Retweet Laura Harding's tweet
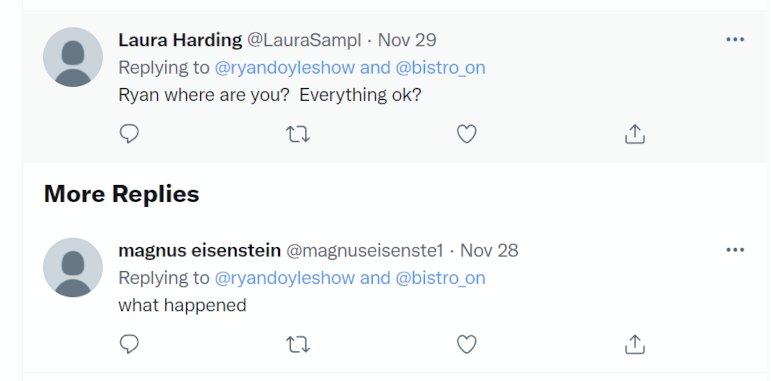 pyautogui.click(x=298, y=134)
